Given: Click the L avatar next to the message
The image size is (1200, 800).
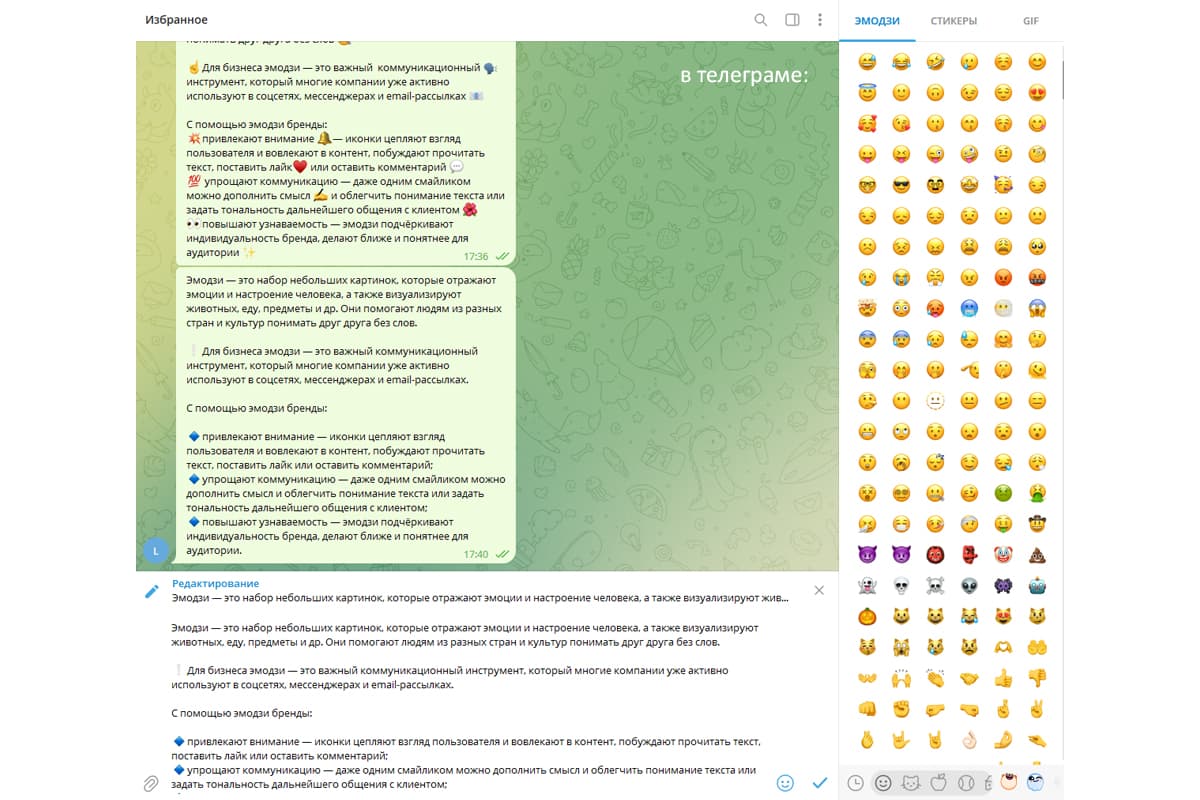Looking at the screenshot, I should point(156,550).
